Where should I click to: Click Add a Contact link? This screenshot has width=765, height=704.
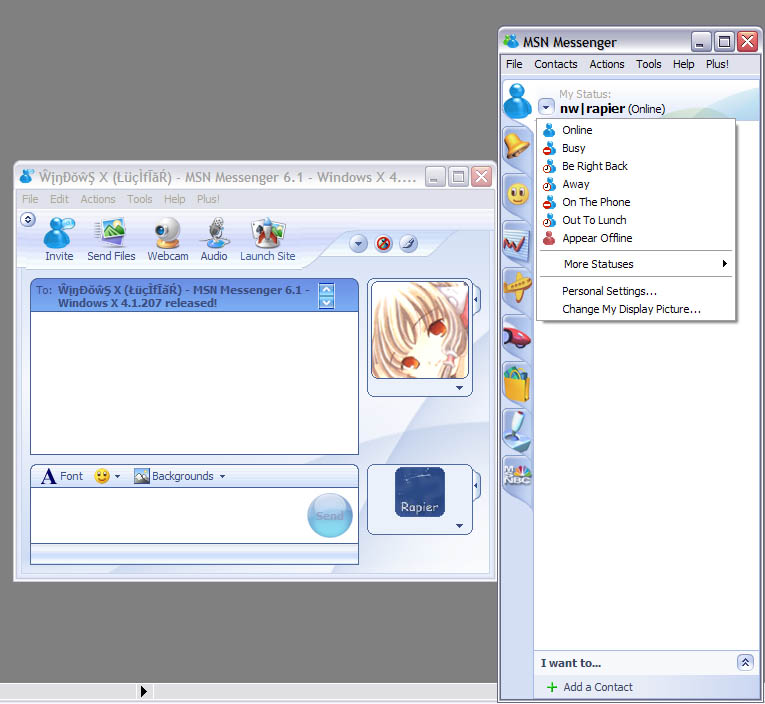[590, 687]
